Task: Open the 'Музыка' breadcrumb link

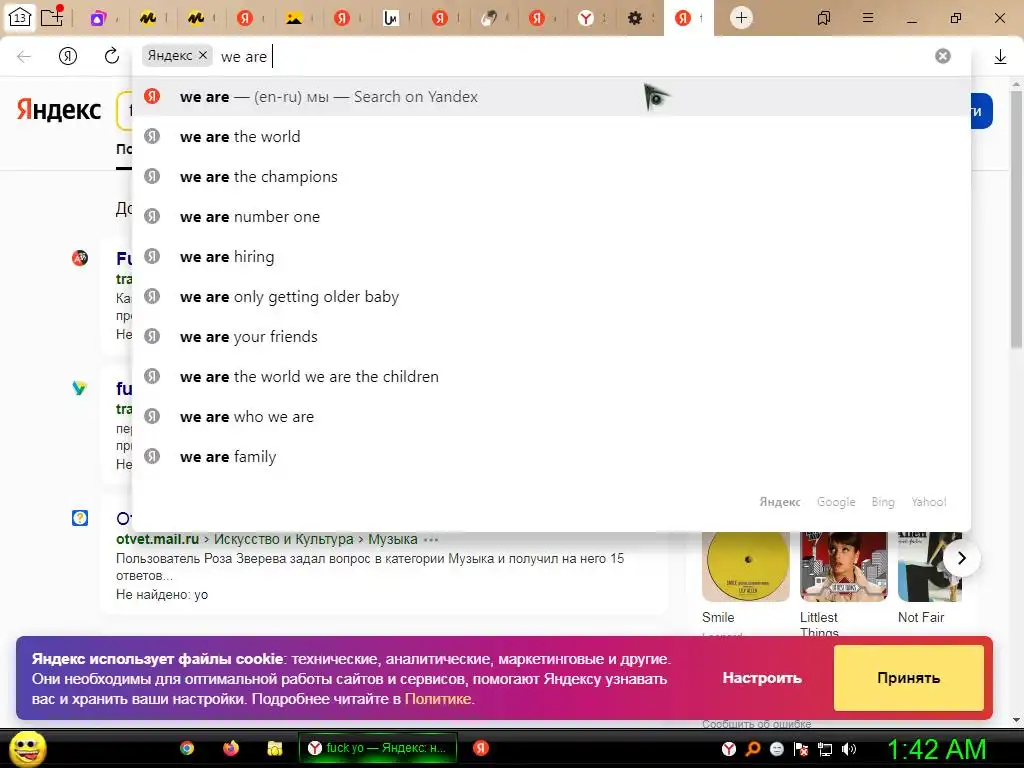Action: click(392, 539)
